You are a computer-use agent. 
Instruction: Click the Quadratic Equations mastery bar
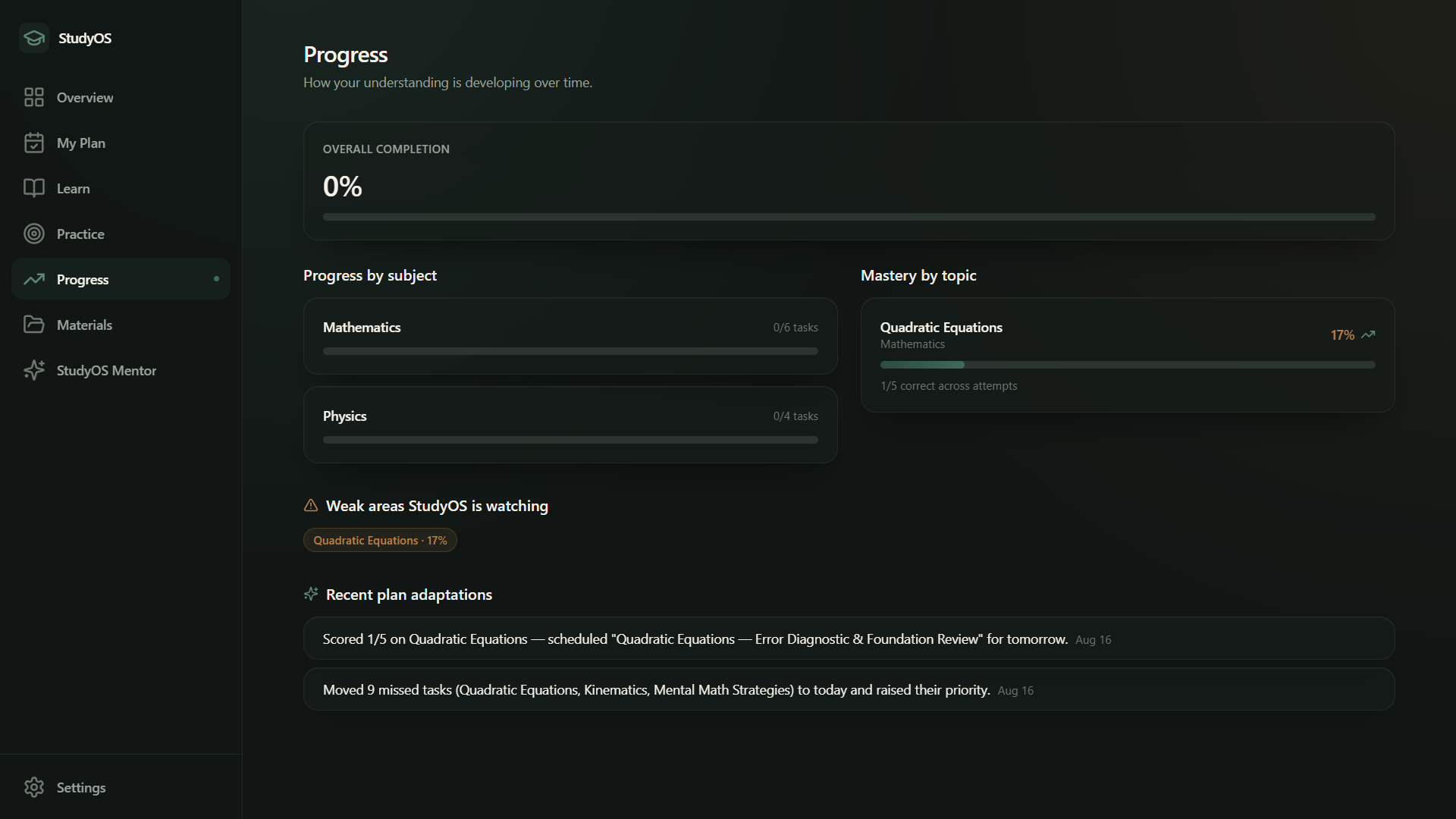1128,365
